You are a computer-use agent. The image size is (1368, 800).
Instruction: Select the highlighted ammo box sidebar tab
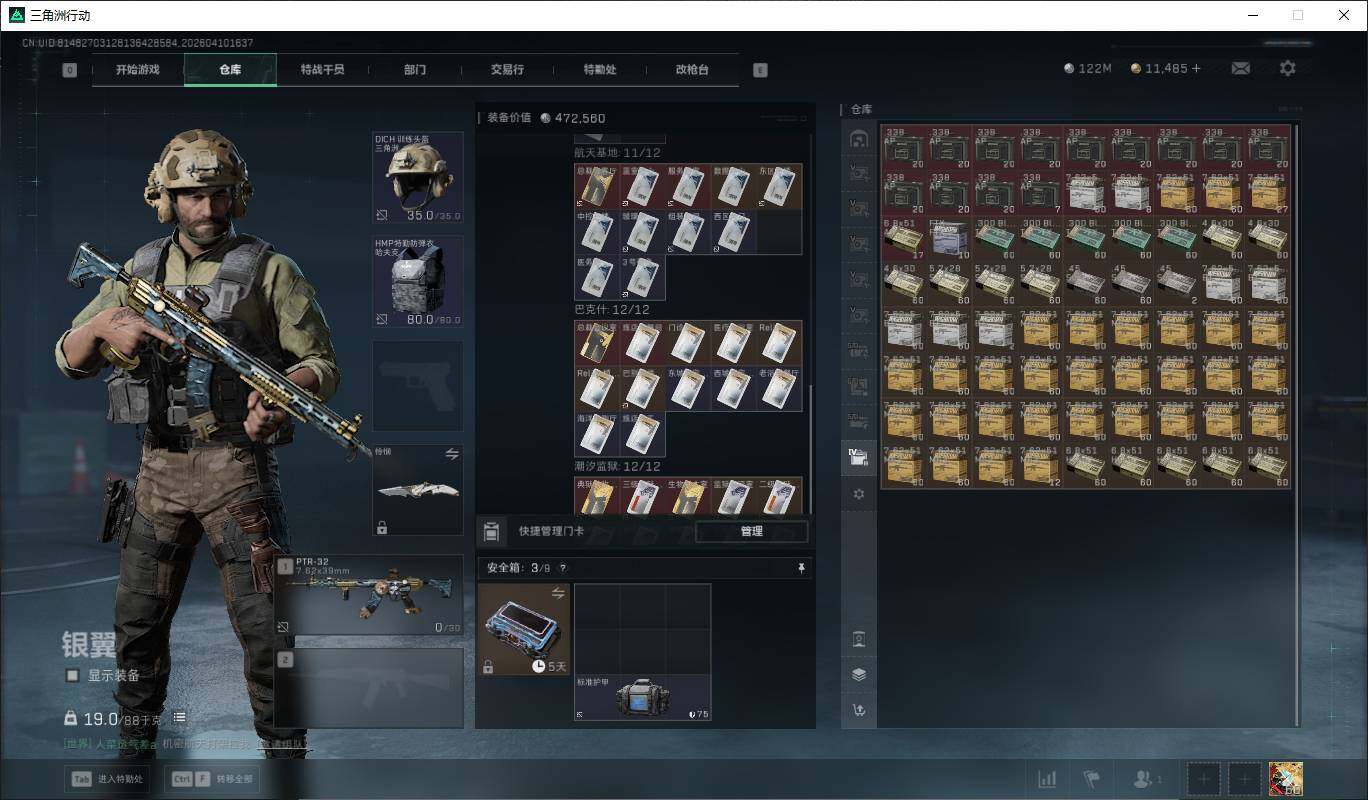point(858,458)
